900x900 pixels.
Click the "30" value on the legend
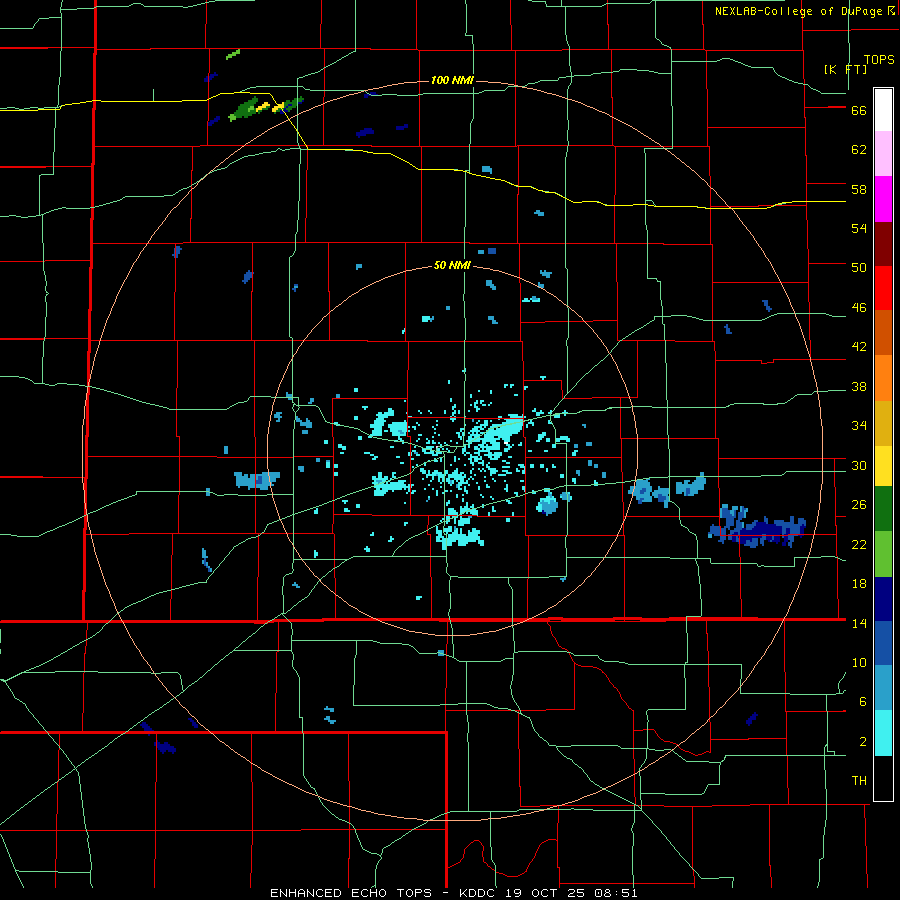859,465
